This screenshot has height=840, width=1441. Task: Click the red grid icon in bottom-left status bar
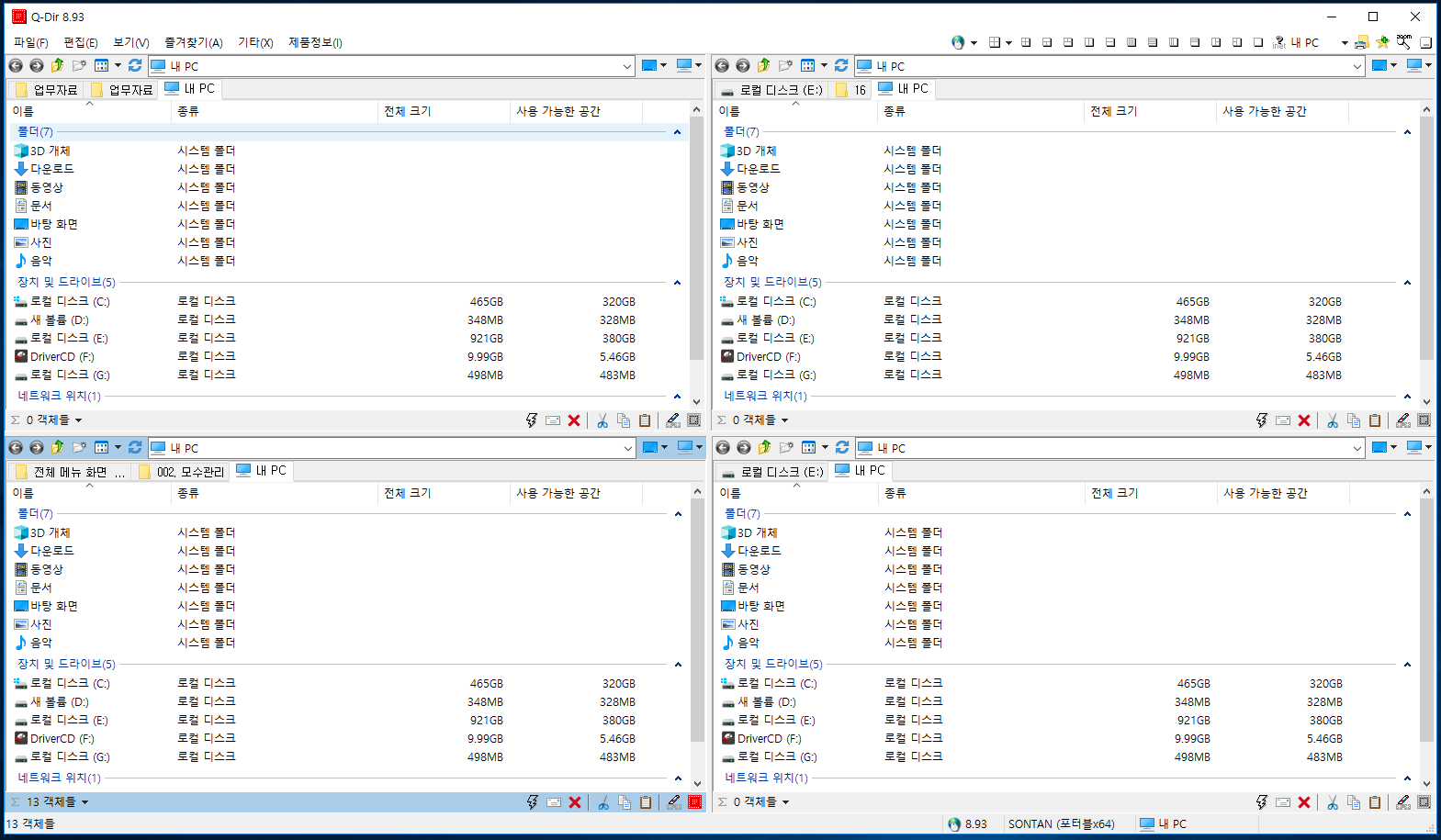695,802
